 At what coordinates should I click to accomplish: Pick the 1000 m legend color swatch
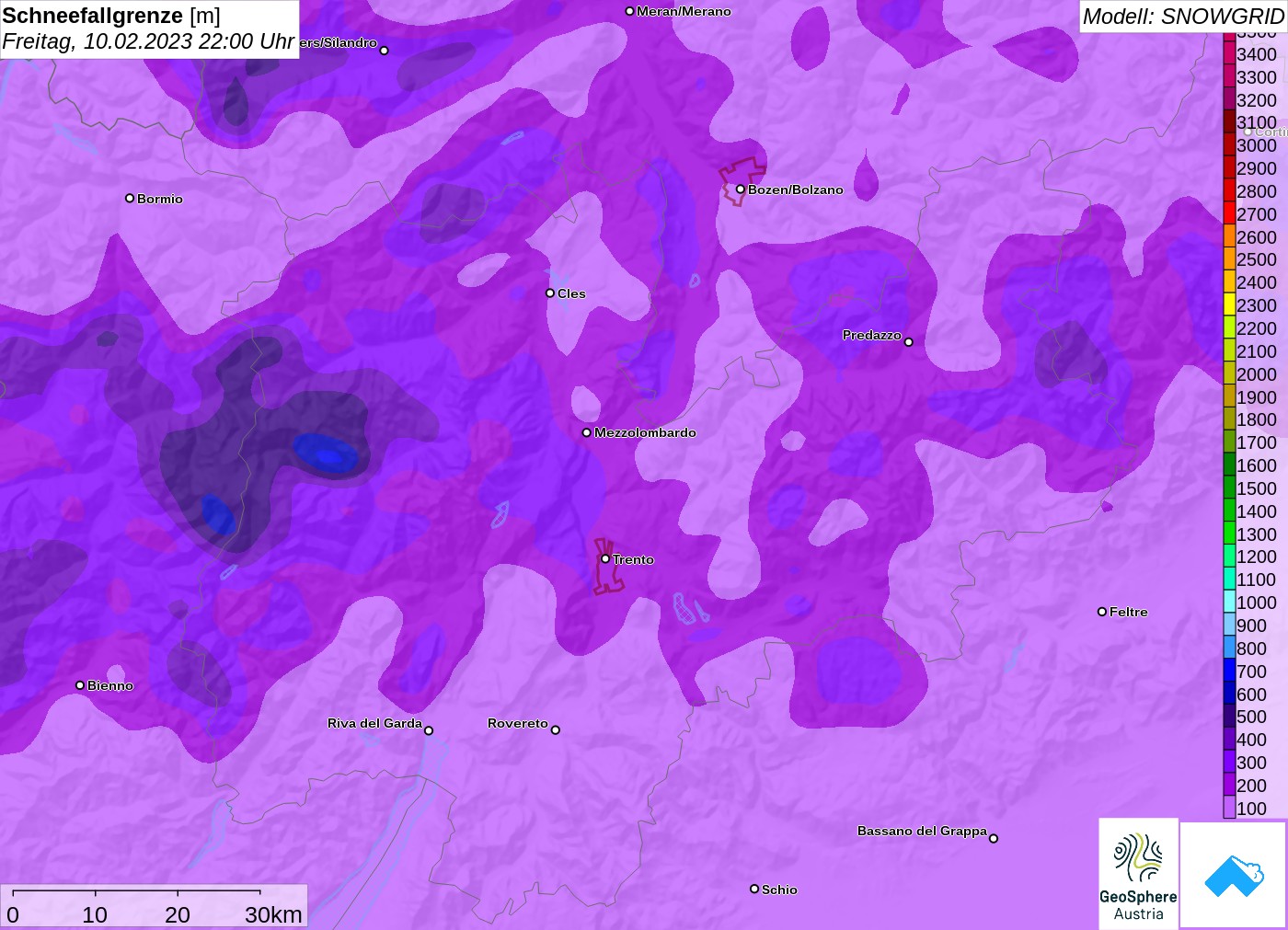click(x=1229, y=602)
